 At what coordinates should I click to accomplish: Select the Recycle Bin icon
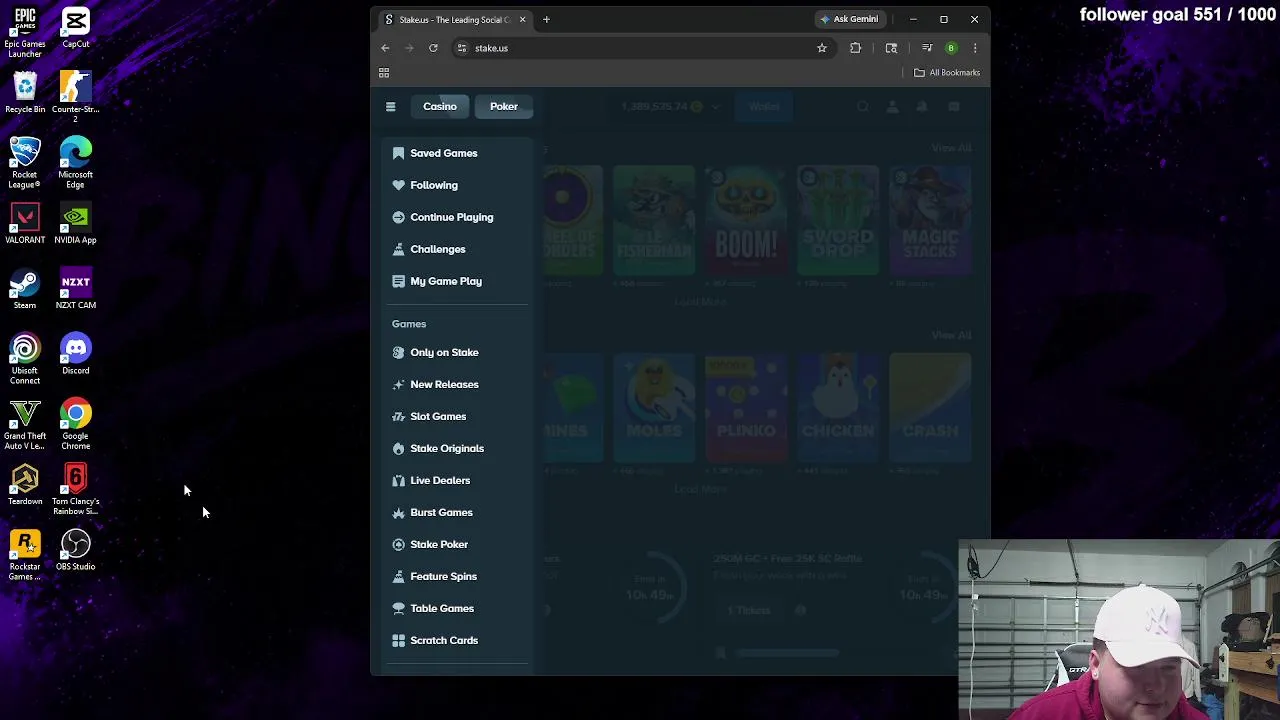click(25, 93)
